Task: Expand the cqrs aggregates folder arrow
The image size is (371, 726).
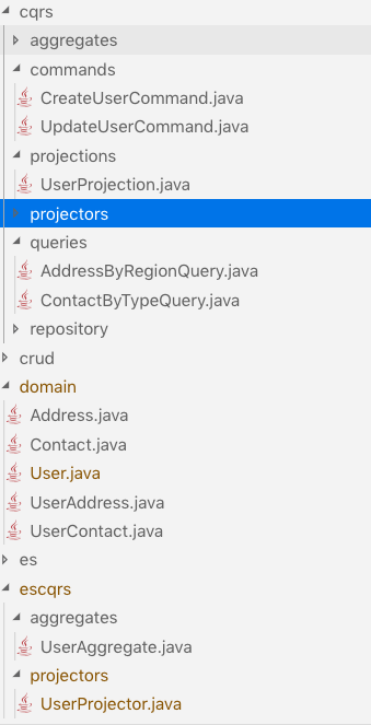Action: 16,40
